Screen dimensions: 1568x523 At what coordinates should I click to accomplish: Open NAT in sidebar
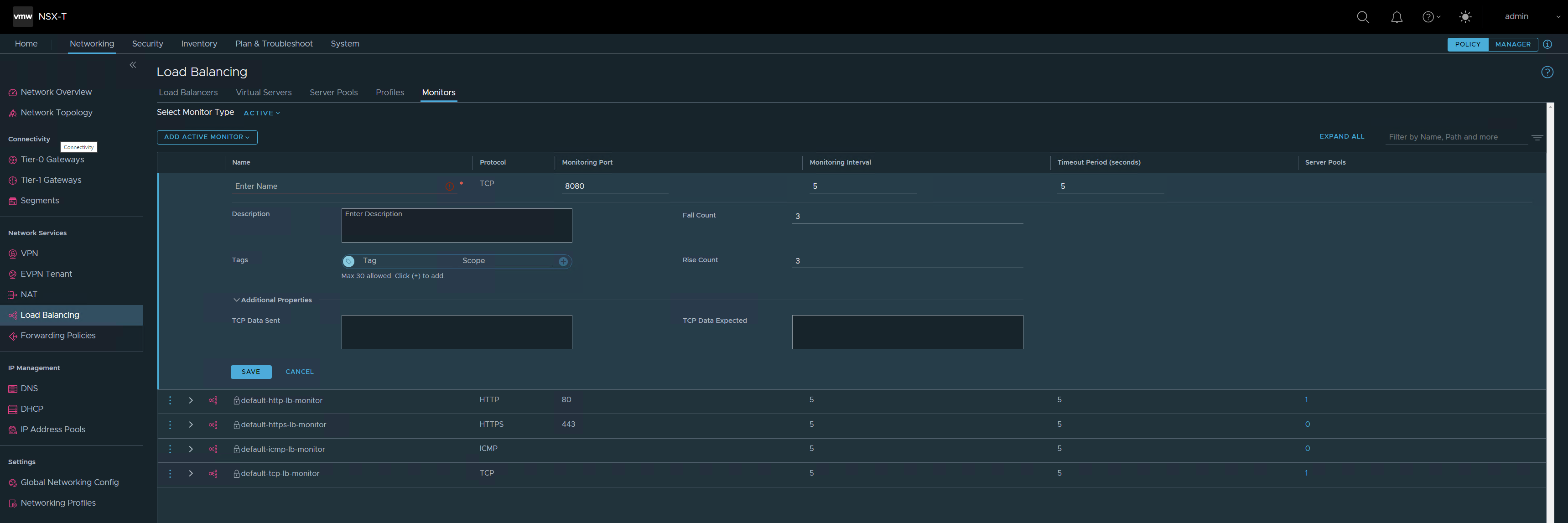tap(29, 295)
